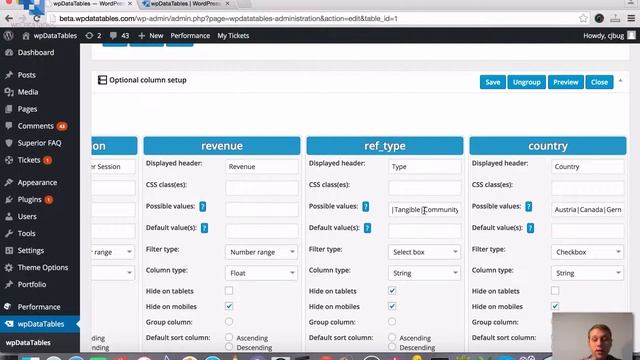Open Tickets sidebar item
Viewport: 640px width, 360px height.
tap(29, 160)
